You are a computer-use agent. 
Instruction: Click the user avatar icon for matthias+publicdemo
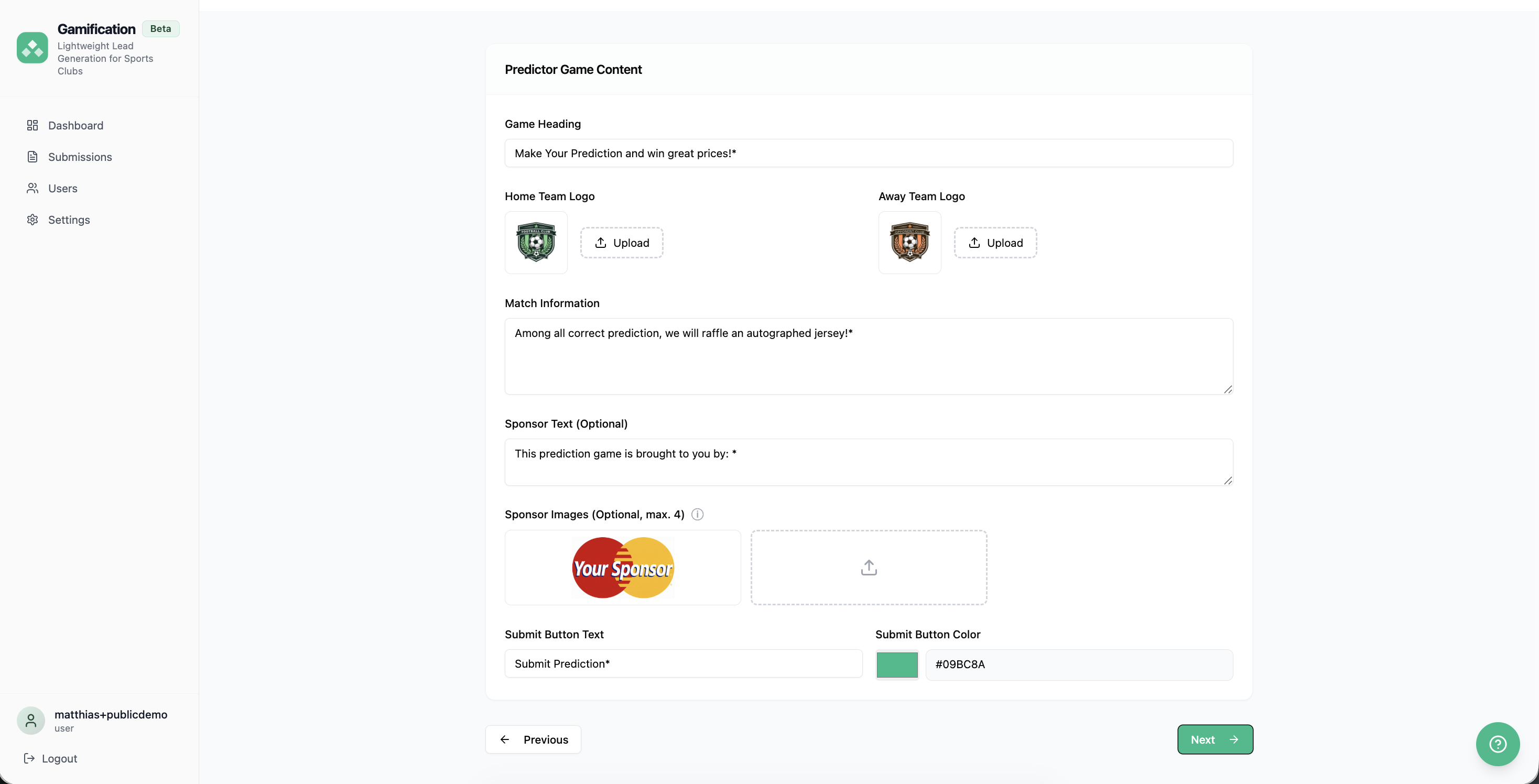[30, 720]
